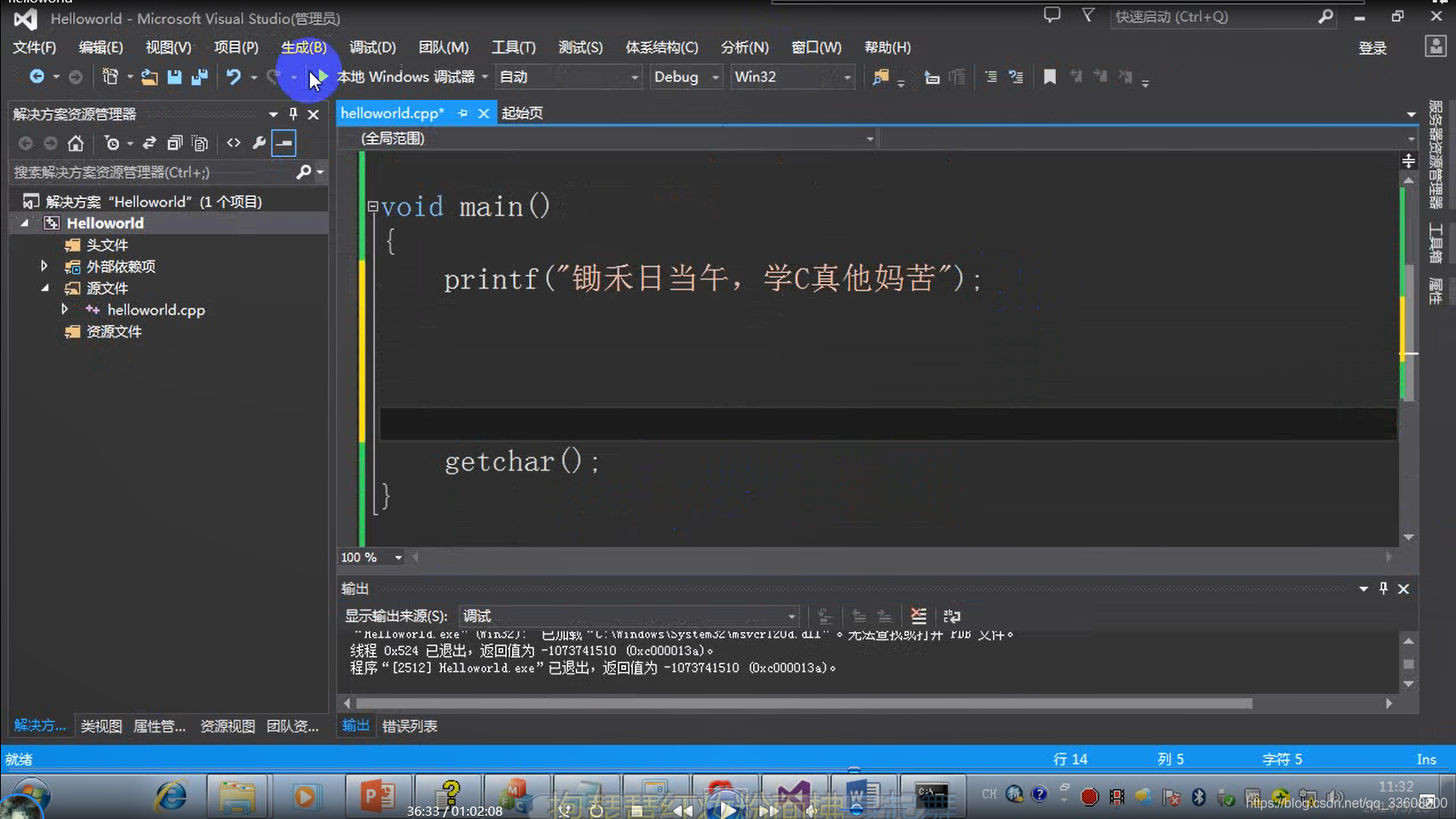Open the 调试(D) menu
Screen dimensions: 1456x819
(371, 47)
